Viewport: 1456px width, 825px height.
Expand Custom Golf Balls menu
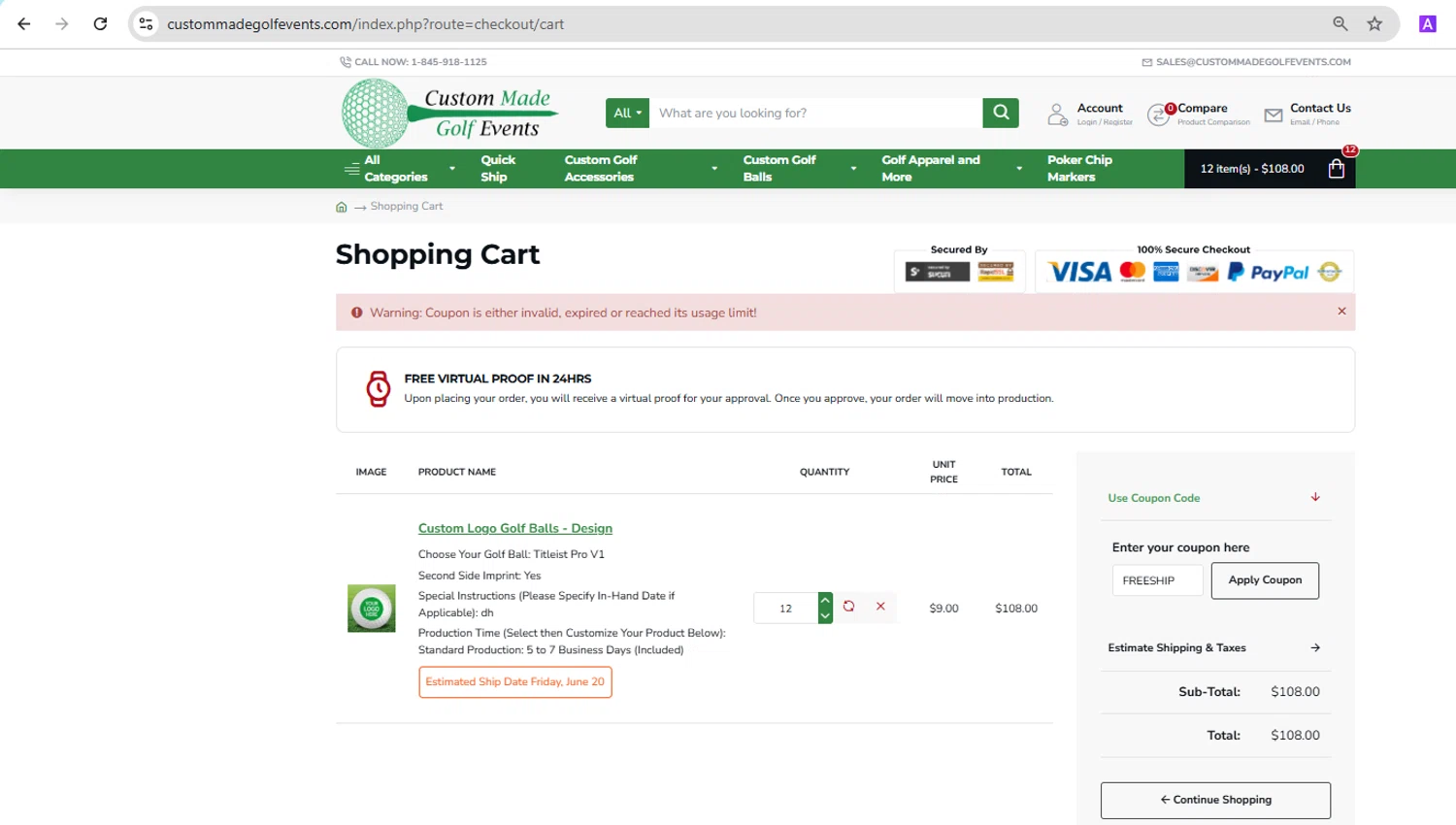point(800,168)
